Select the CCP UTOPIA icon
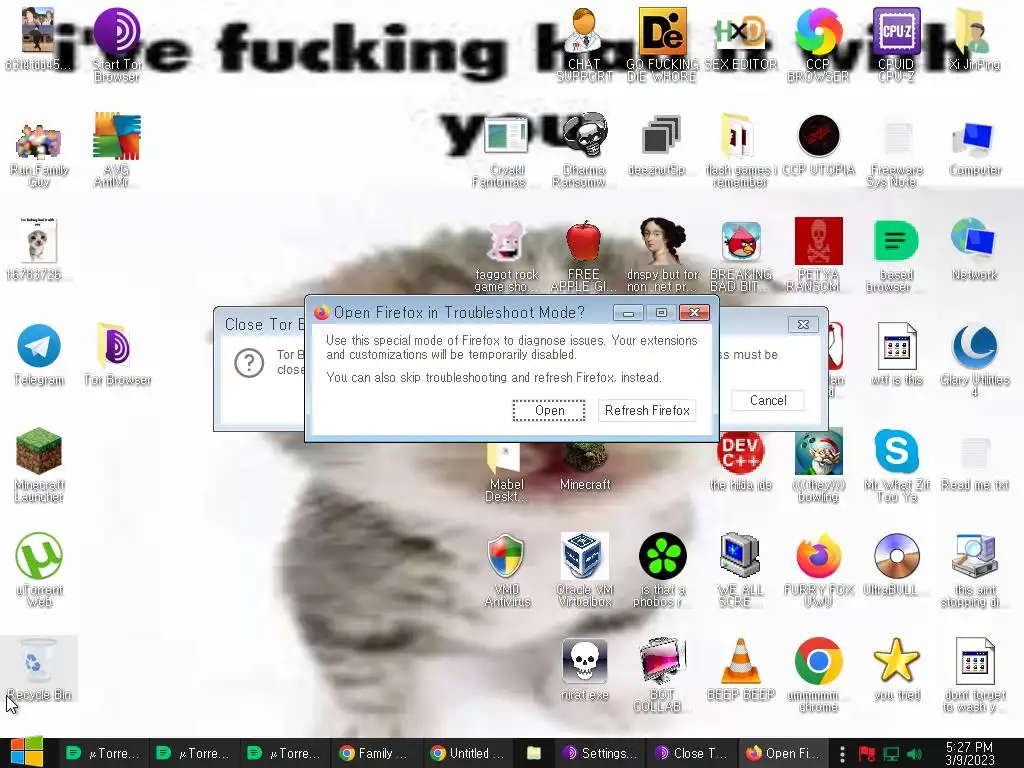Viewport: 1024px width, 768px height. click(818, 145)
